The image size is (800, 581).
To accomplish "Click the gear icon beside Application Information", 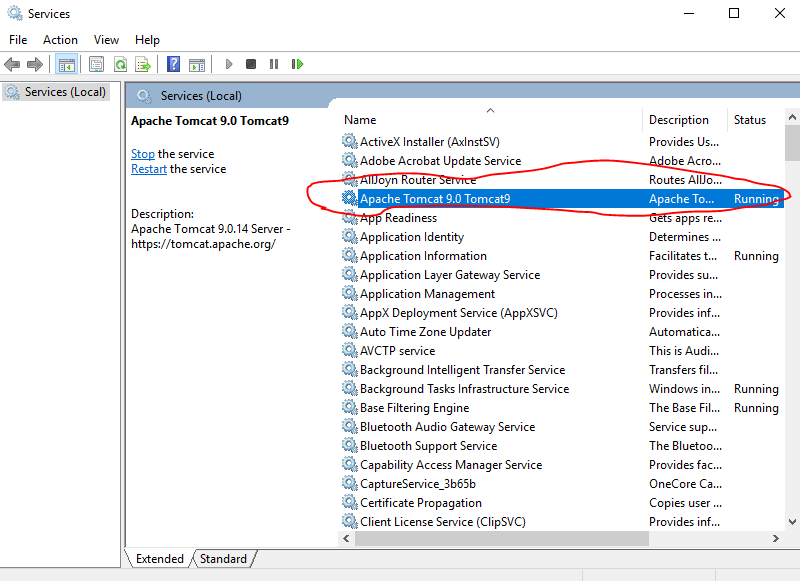I will coord(349,255).
